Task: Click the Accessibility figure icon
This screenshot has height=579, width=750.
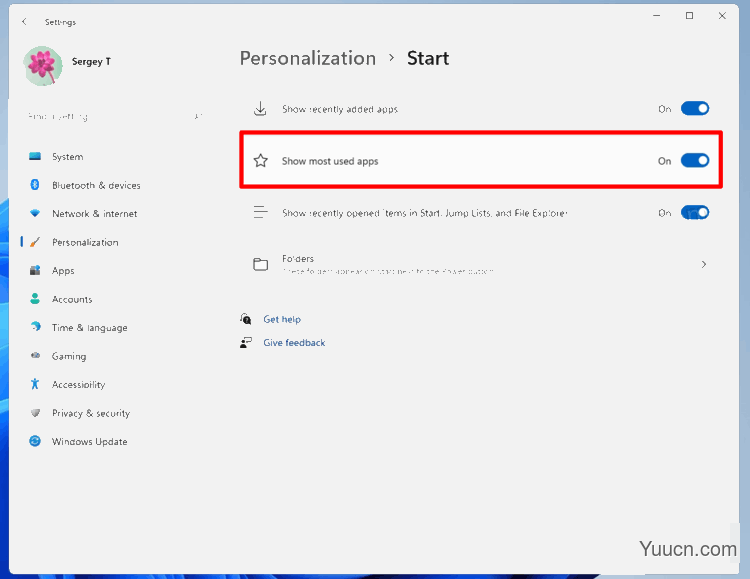Action: tap(35, 384)
